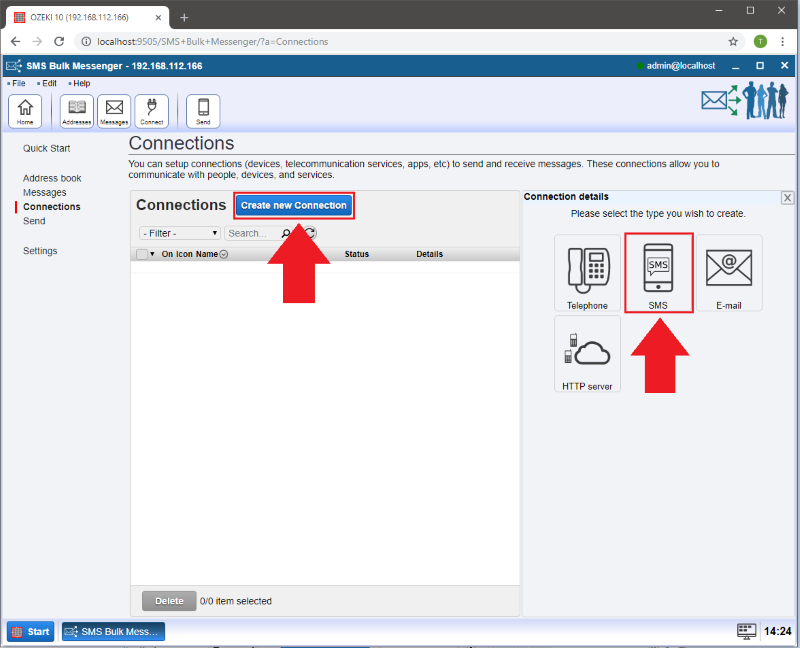Click the Create new Connection button

[x=294, y=205]
